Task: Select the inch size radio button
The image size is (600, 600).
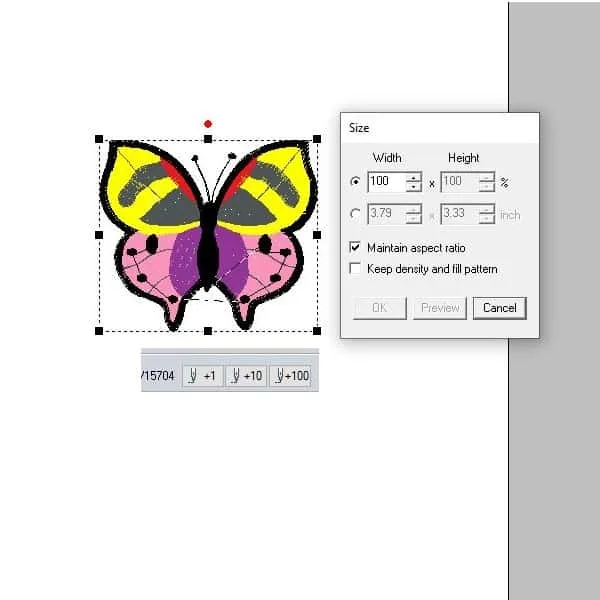Action: (355, 214)
